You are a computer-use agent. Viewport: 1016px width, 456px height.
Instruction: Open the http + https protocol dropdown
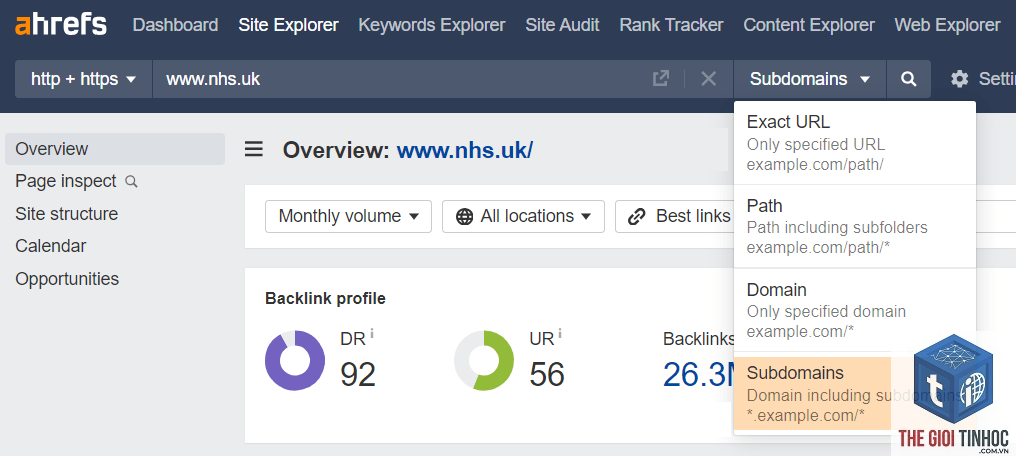(x=84, y=79)
